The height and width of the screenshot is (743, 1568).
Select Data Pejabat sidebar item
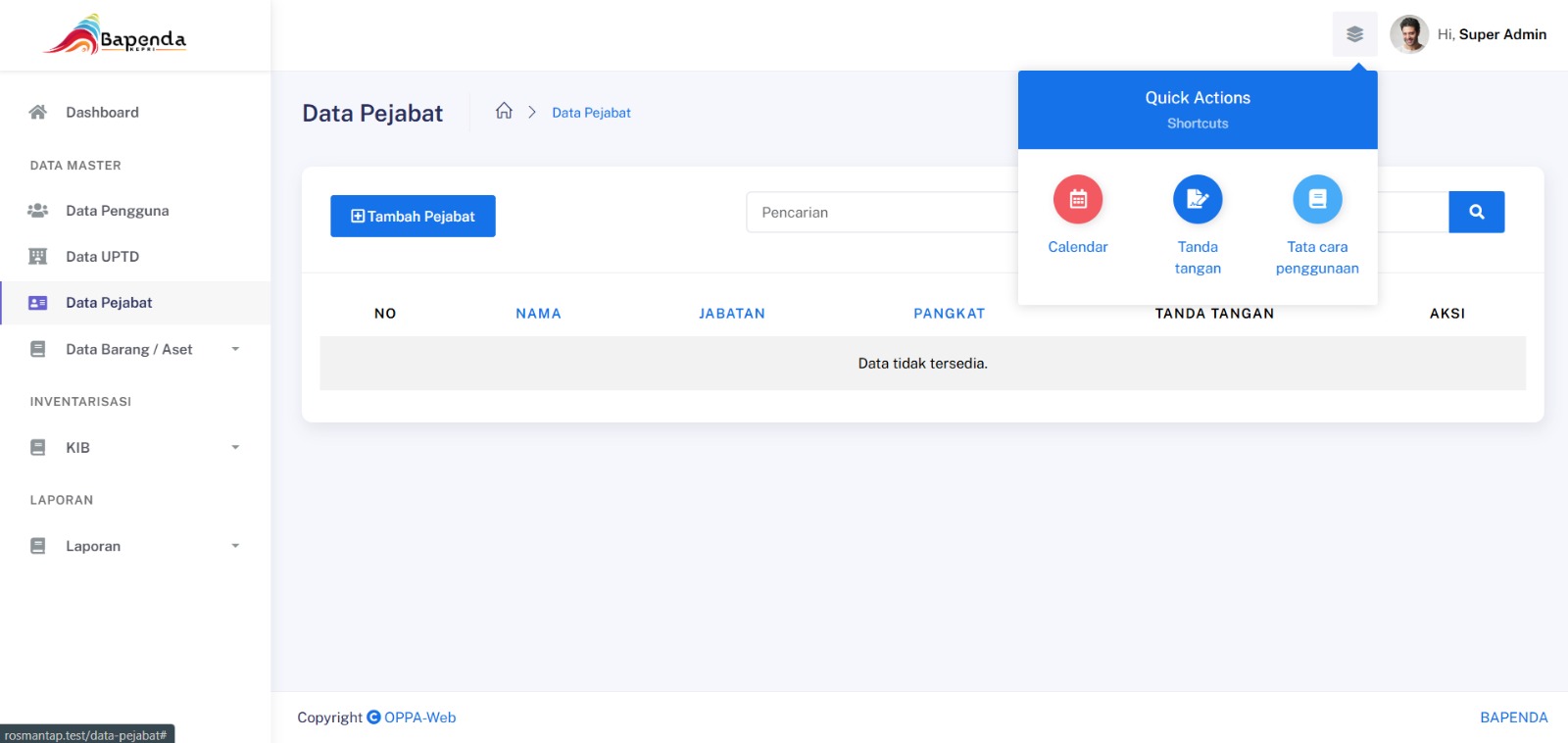click(x=135, y=303)
